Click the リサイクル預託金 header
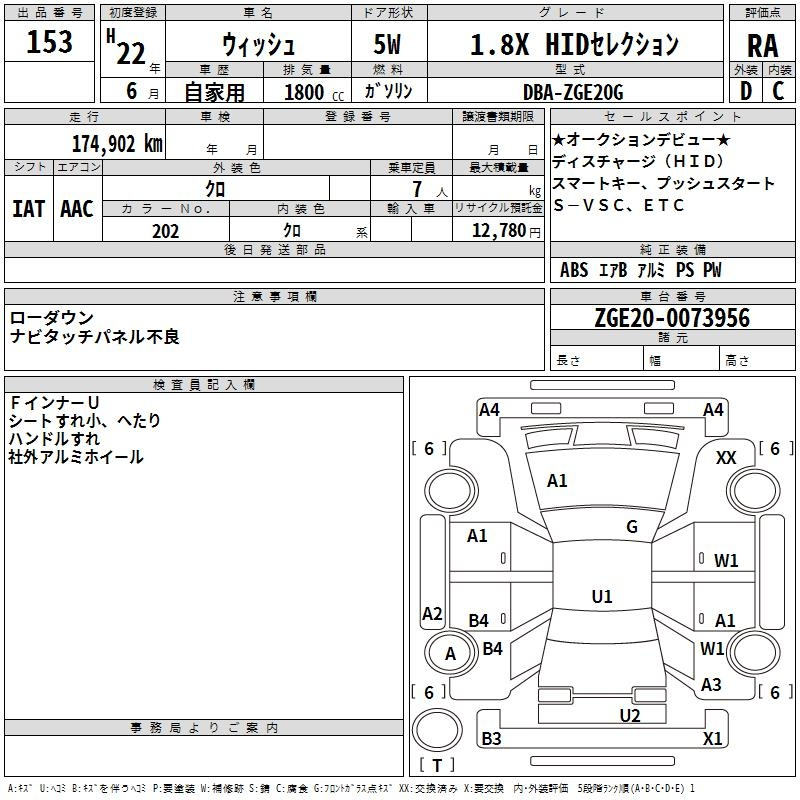 tap(498, 208)
